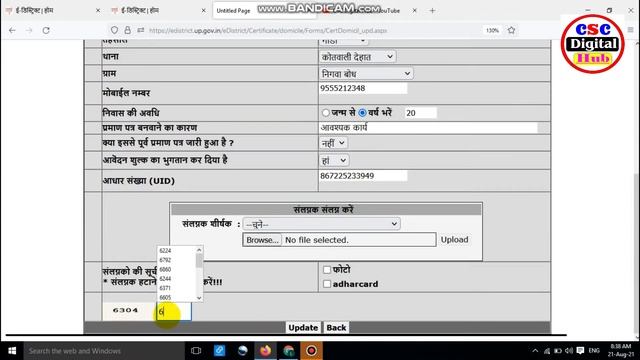Image resolution: width=640 pixels, height=360 pixels.
Task: Open the previous certificate issued 'नहीं' dropdown
Action: (333, 143)
